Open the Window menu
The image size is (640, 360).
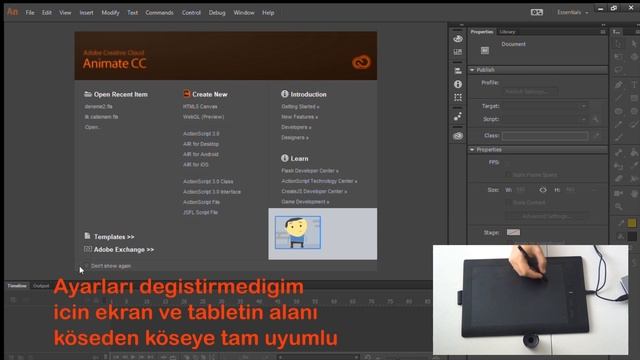pyautogui.click(x=244, y=13)
